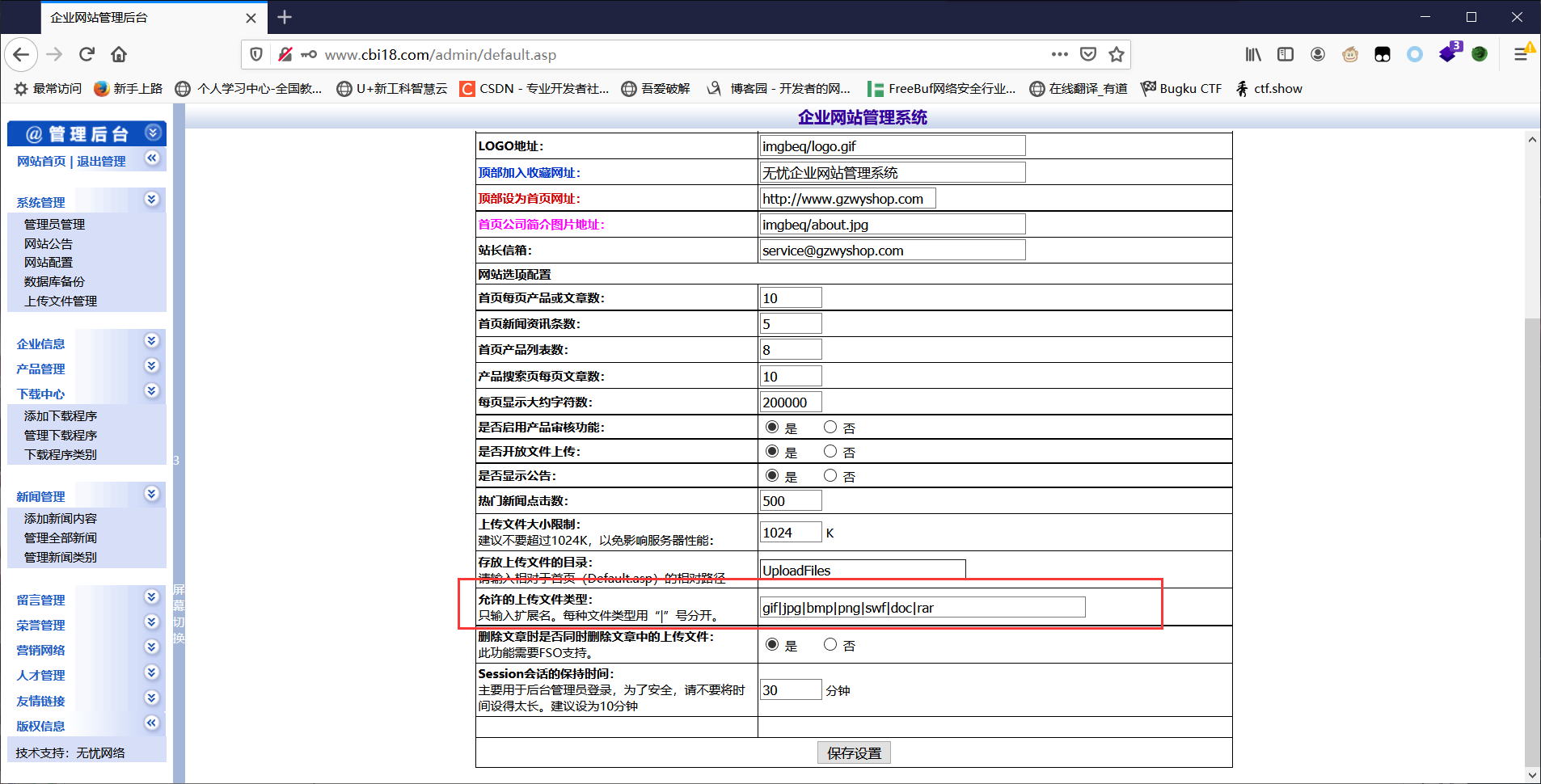Screen dimensions: 1541x784
Task: Select 是 for 是否显示公告
Action: 772,475
